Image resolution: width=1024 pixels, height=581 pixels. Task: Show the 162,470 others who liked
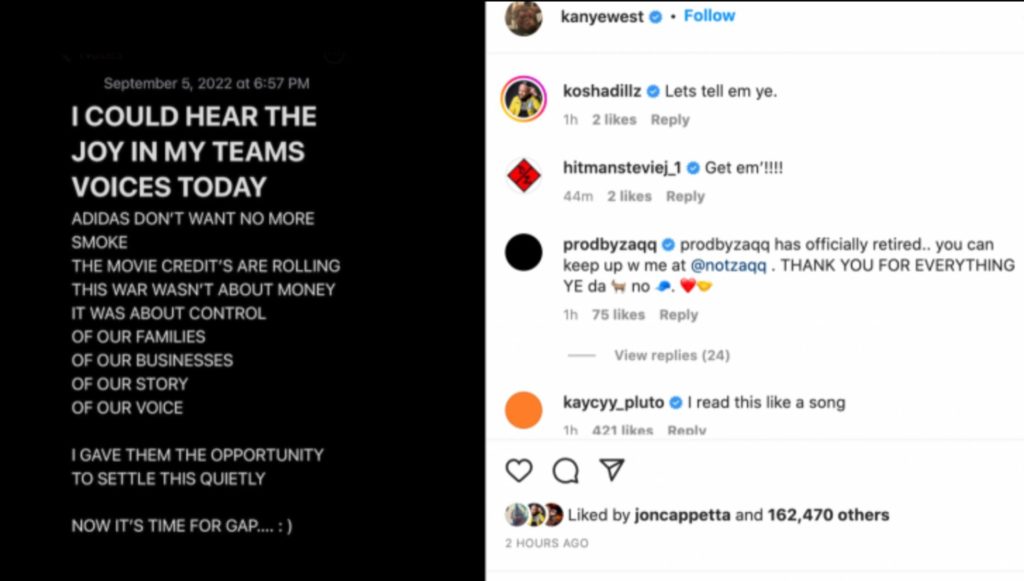[828, 516]
